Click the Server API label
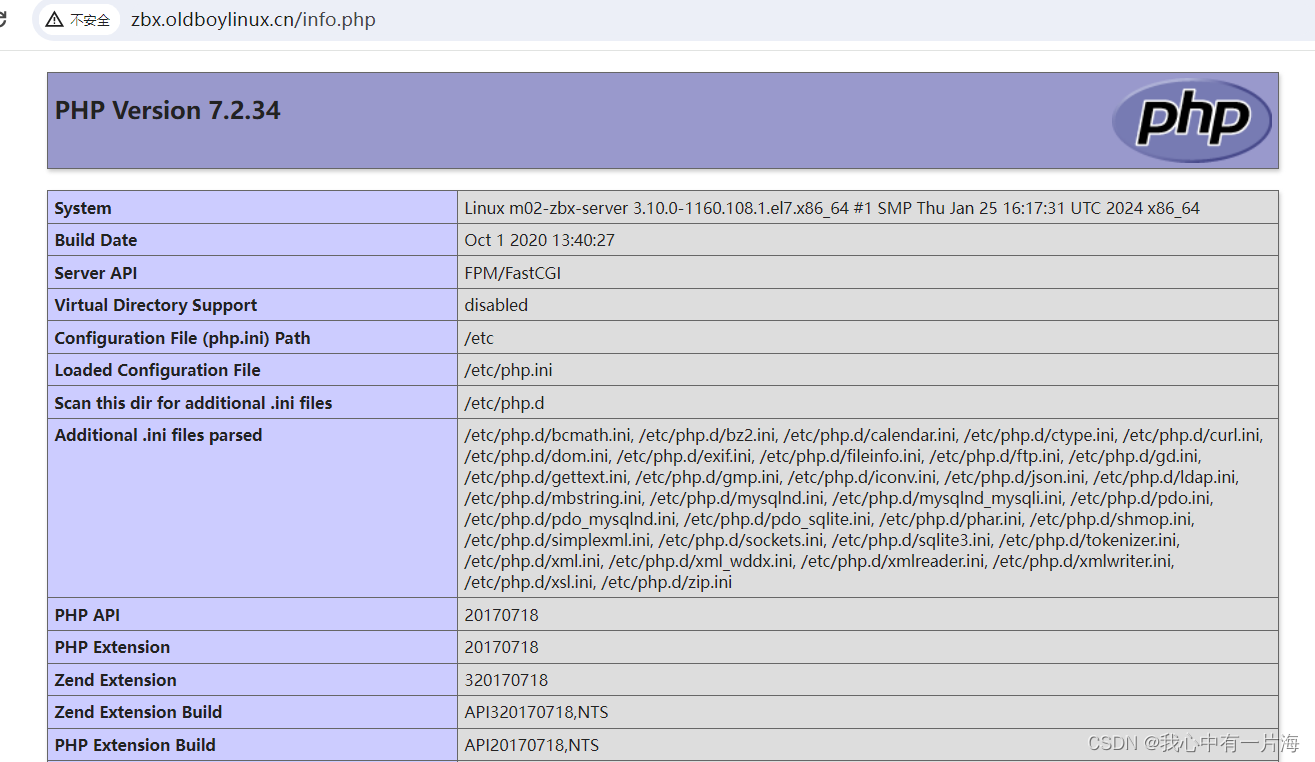 point(96,273)
